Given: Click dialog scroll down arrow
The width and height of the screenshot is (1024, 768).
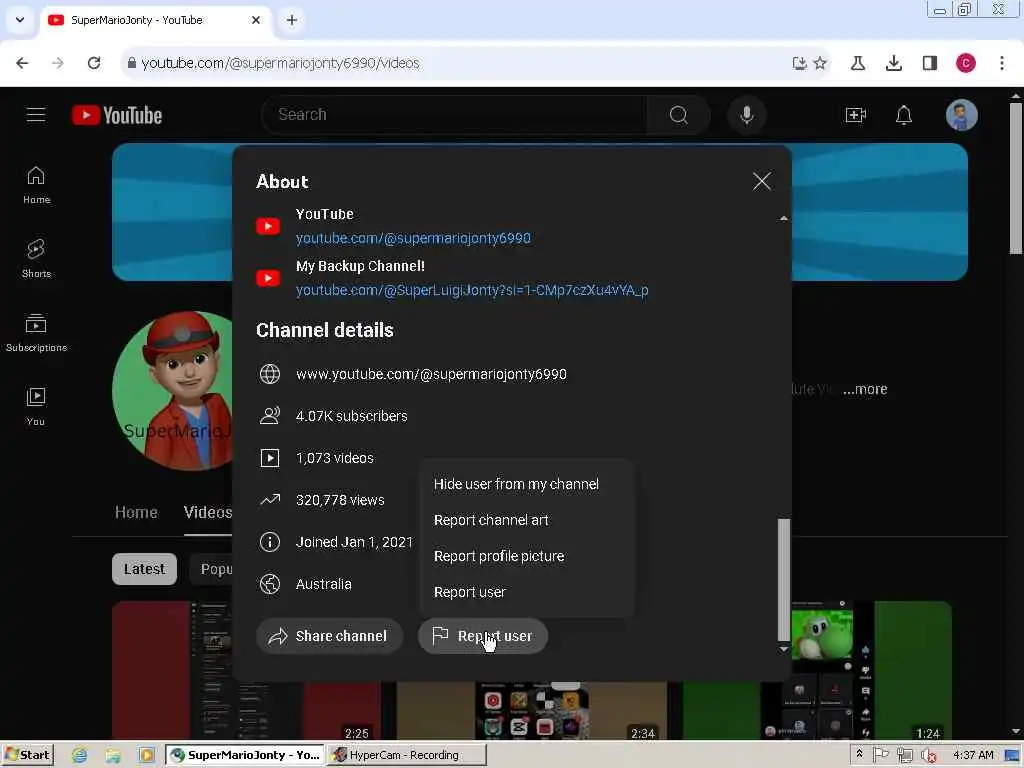Looking at the screenshot, I should (784, 649).
